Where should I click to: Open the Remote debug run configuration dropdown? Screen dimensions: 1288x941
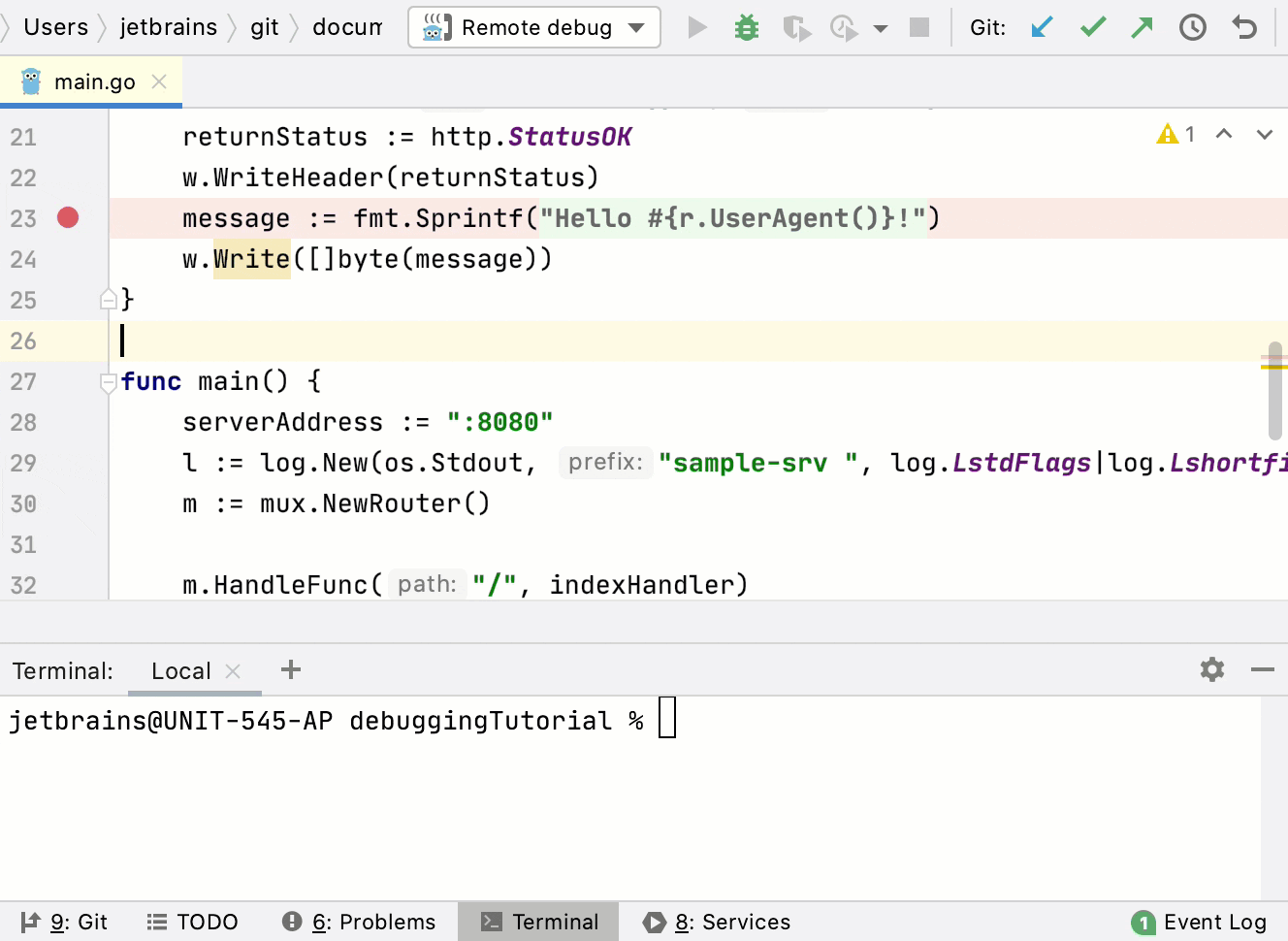pyautogui.click(x=533, y=27)
